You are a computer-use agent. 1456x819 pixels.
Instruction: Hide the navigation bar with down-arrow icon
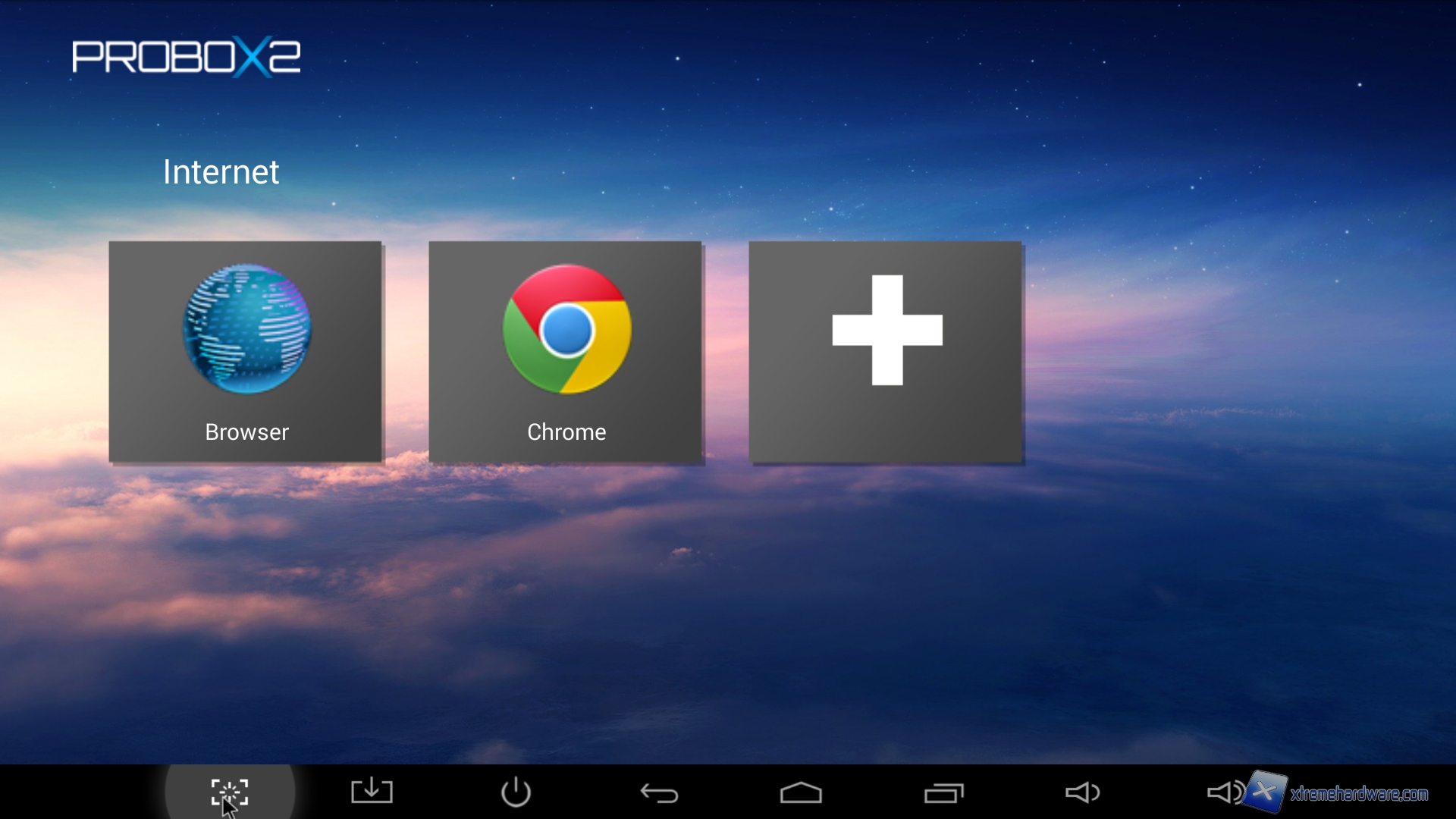tap(372, 792)
